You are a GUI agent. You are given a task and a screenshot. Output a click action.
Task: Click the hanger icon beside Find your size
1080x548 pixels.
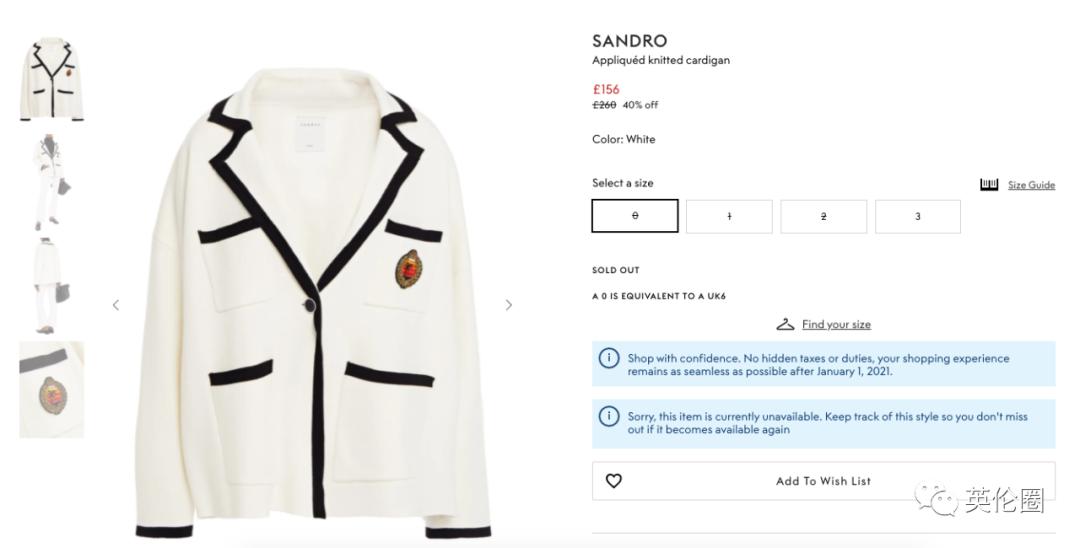pos(785,324)
